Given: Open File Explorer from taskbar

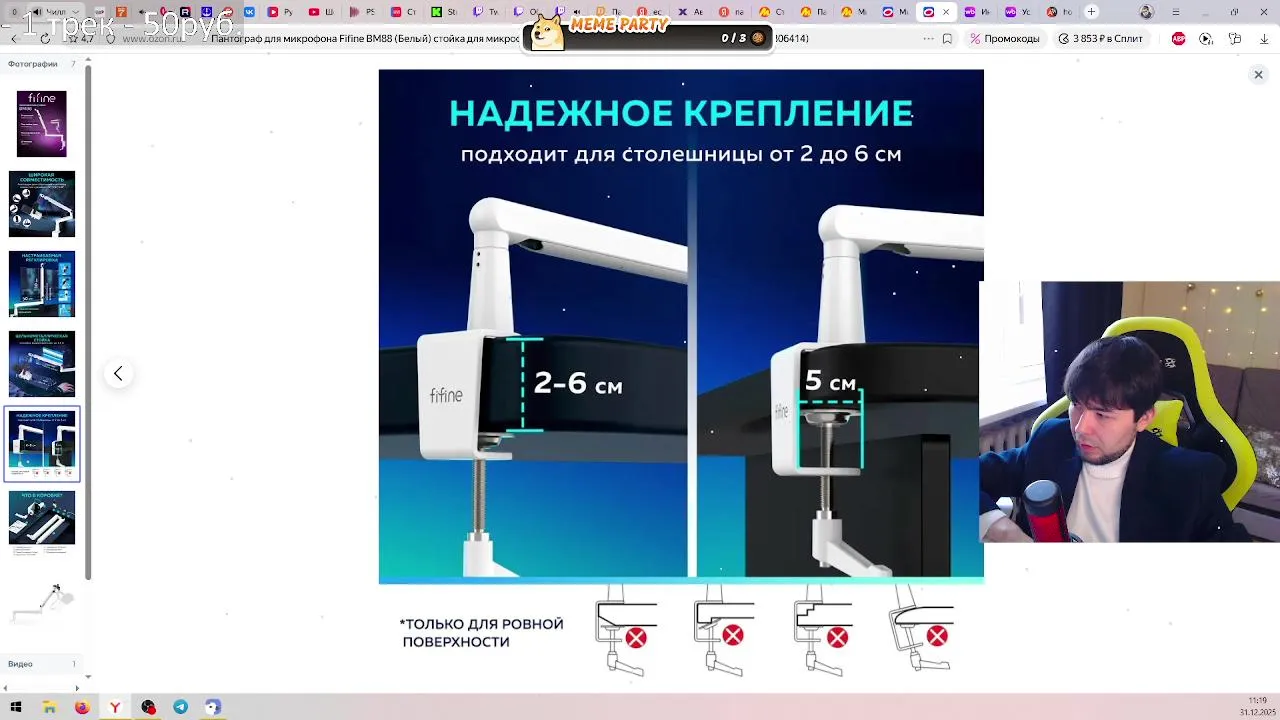Looking at the screenshot, I should pos(49,707).
